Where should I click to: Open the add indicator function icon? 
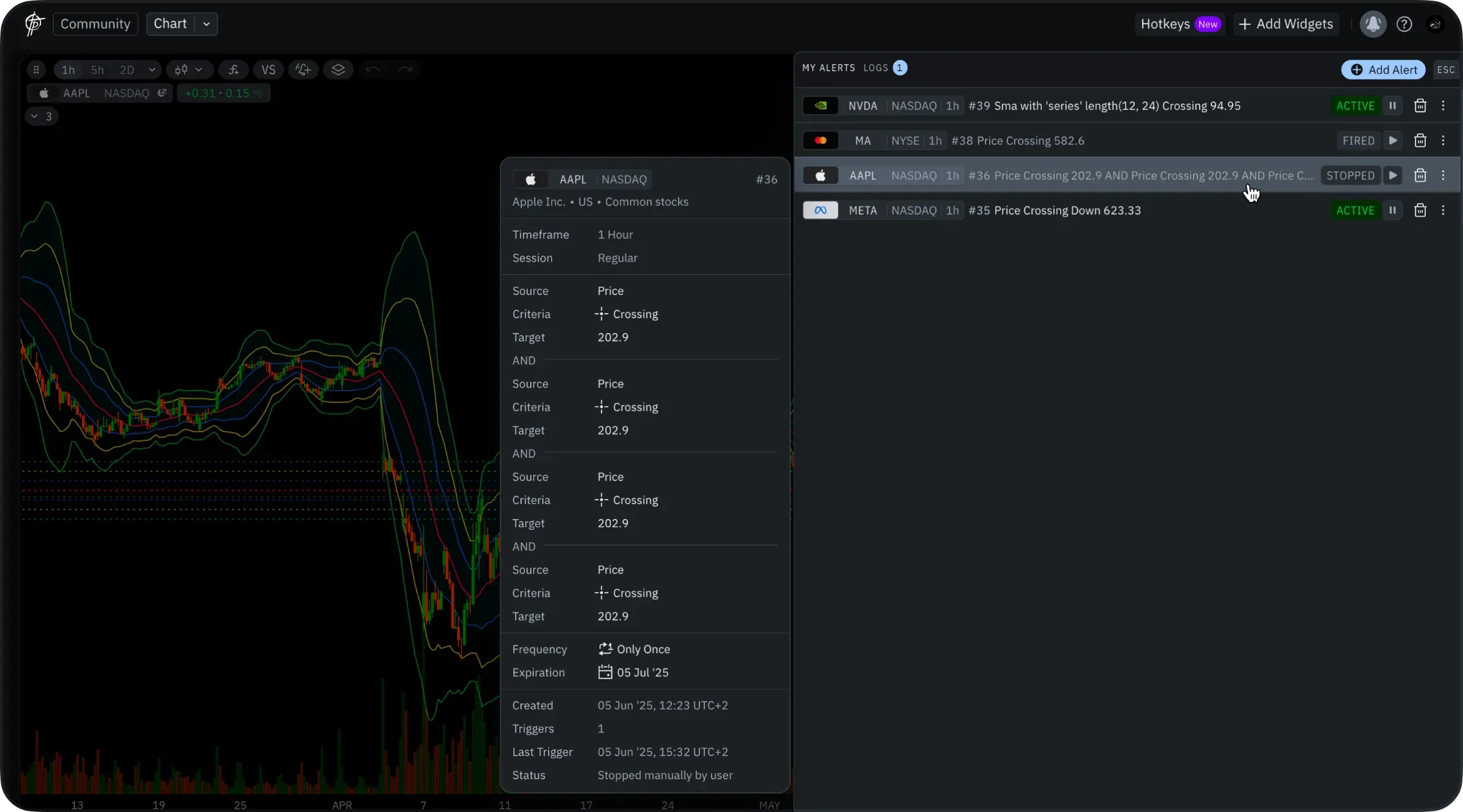234,69
